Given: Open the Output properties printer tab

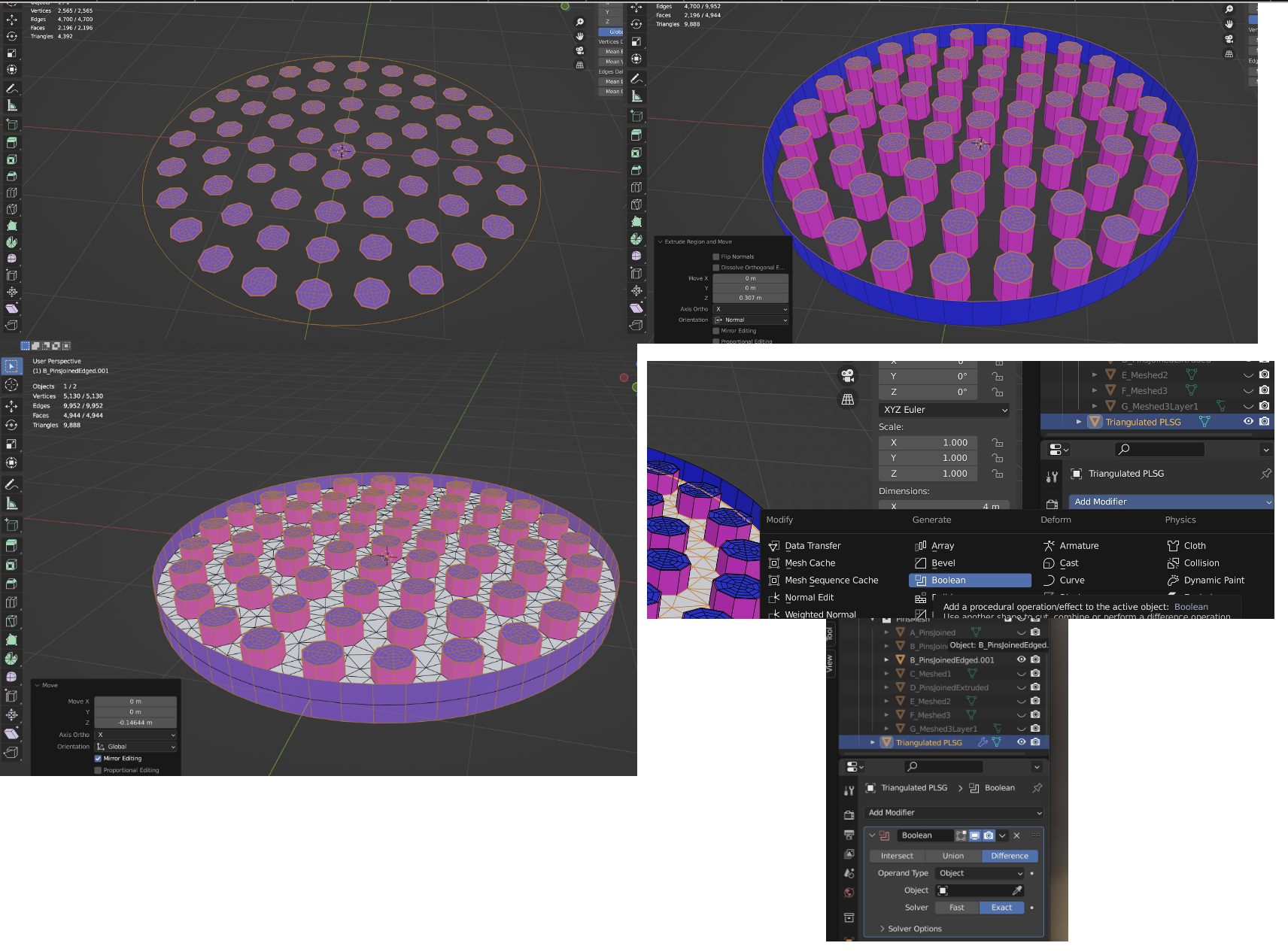Looking at the screenshot, I should pyautogui.click(x=849, y=835).
